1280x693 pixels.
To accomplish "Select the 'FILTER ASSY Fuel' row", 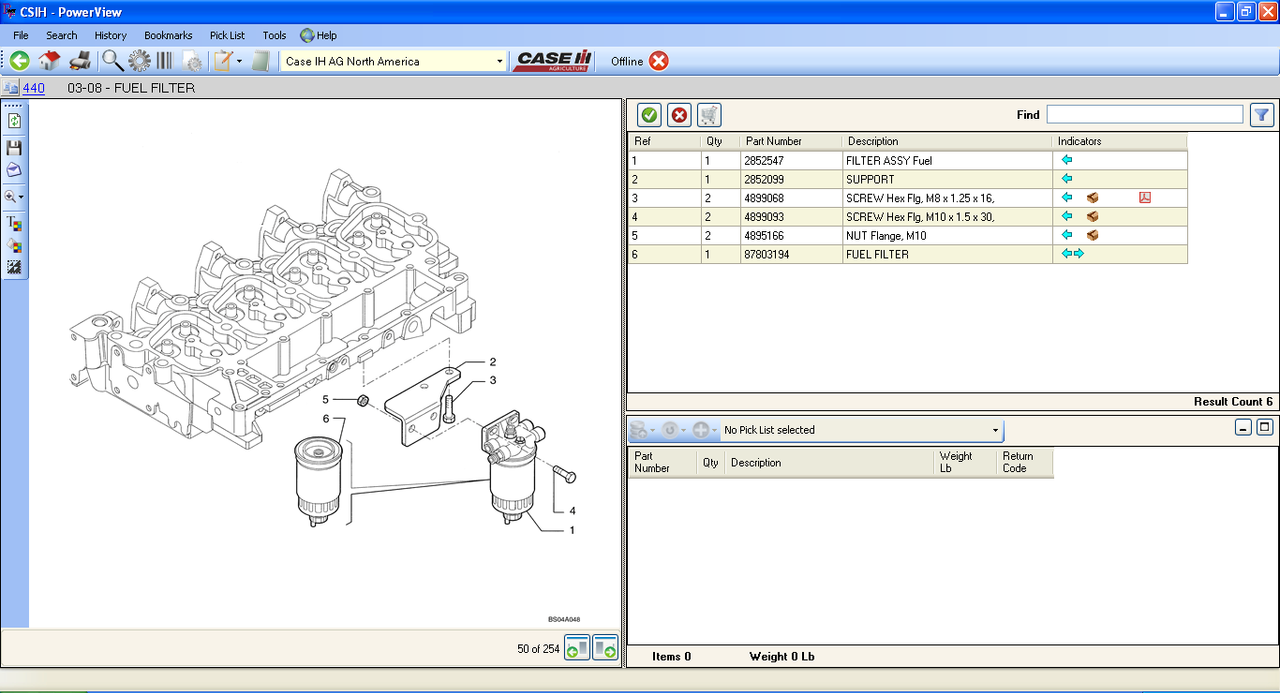I will click(x=907, y=160).
